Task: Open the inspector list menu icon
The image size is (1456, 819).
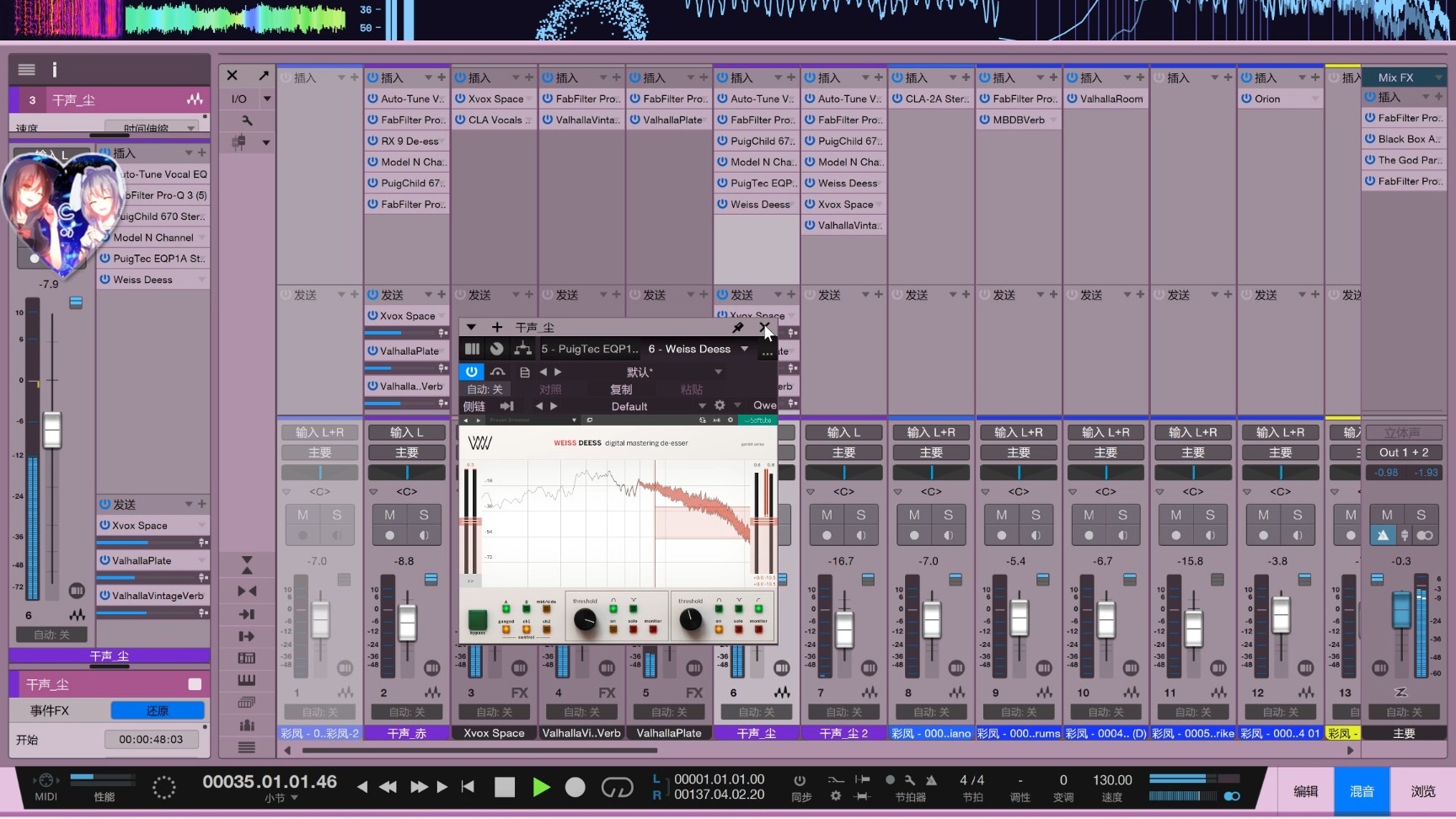Action: 27,70
